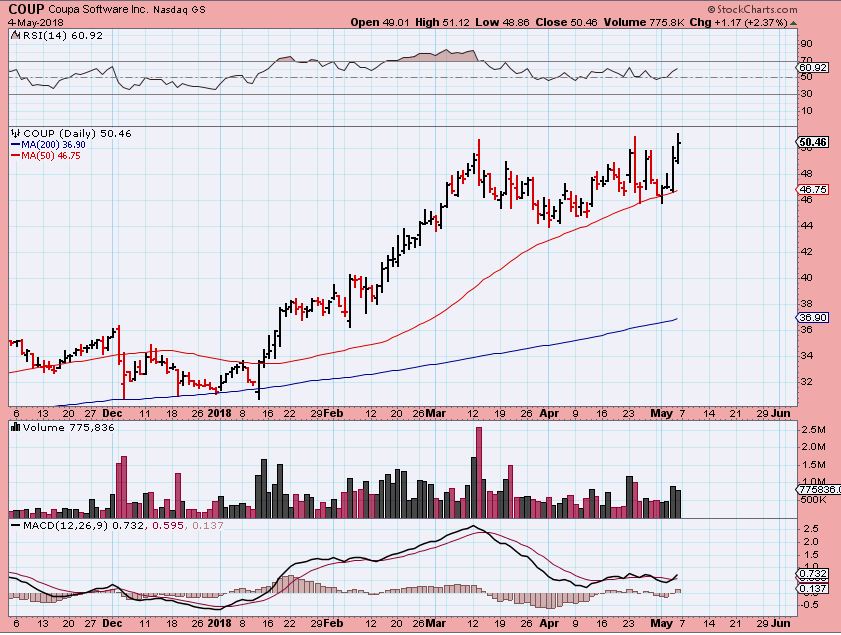841x635 pixels.
Task: Select the RSI(14) 60.92 indicator label
Action: (62, 35)
